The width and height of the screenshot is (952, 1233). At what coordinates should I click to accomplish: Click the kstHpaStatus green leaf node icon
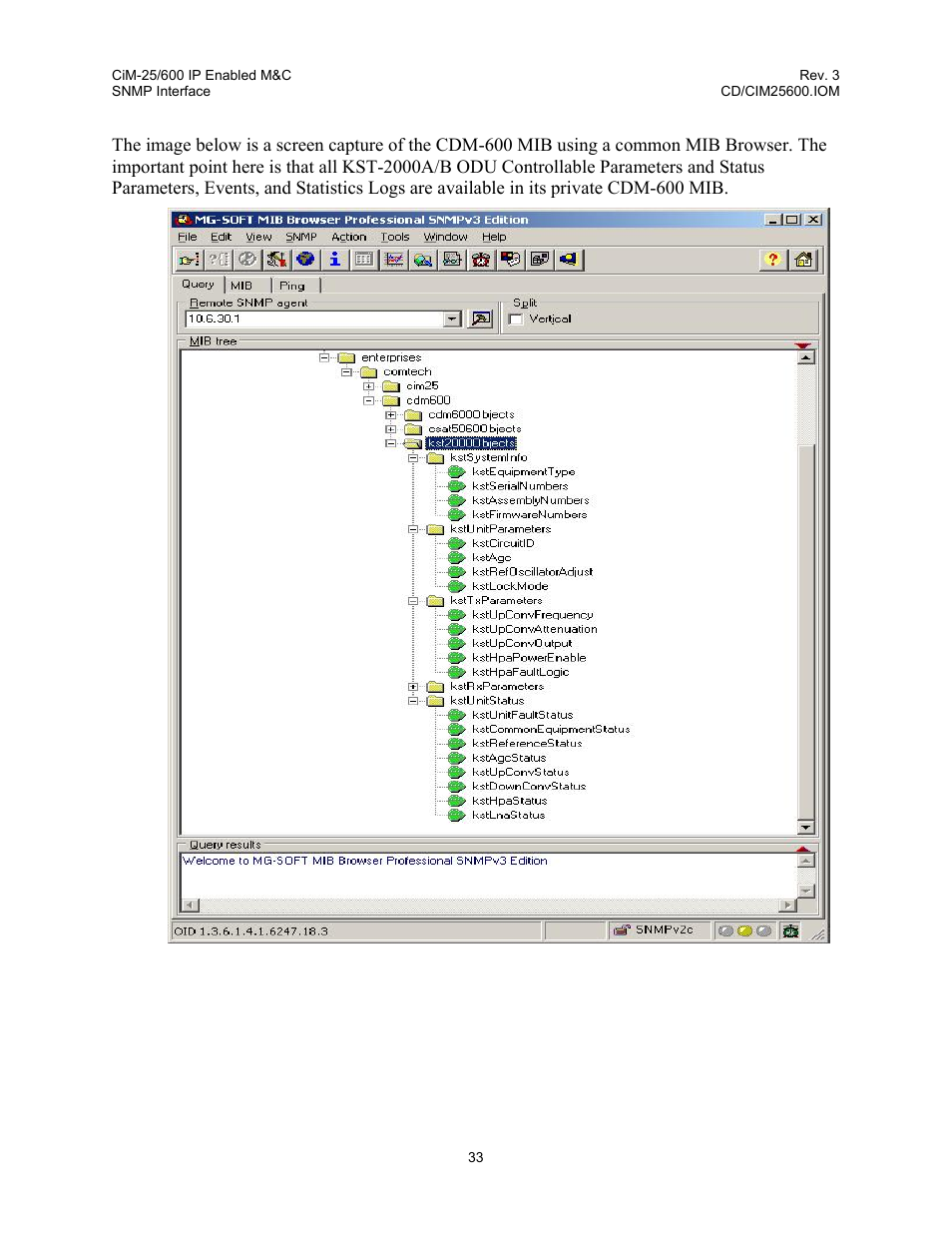[x=457, y=801]
